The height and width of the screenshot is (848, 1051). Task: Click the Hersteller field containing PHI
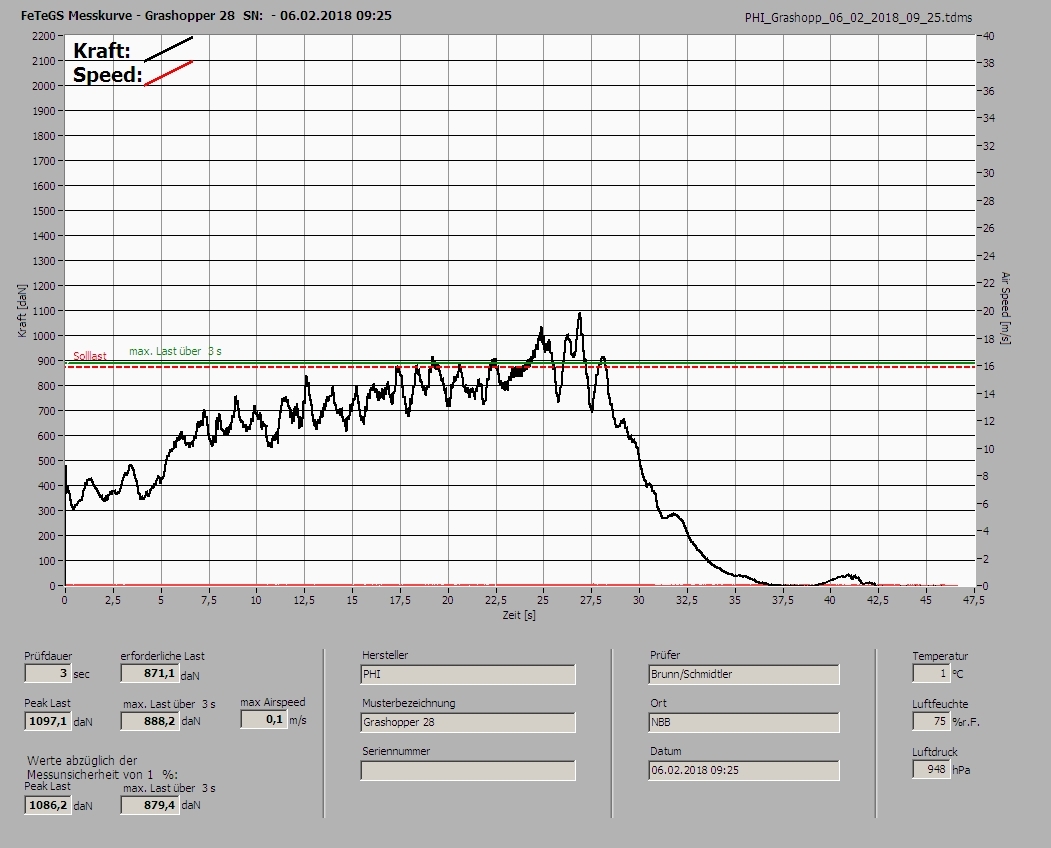click(468, 674)
